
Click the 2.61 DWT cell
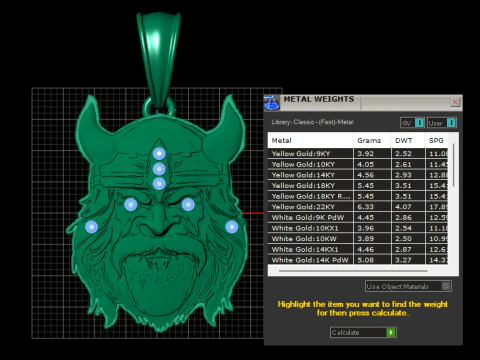point(408,164)
